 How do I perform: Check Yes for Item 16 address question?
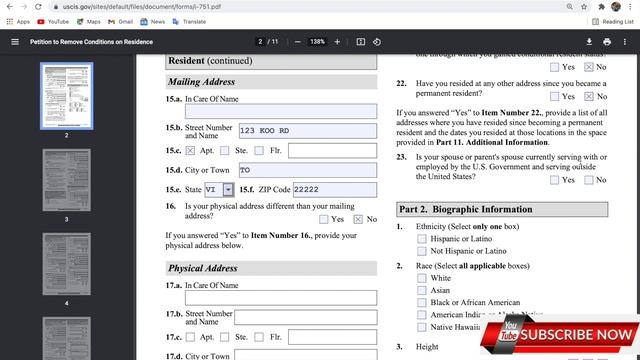324,219
